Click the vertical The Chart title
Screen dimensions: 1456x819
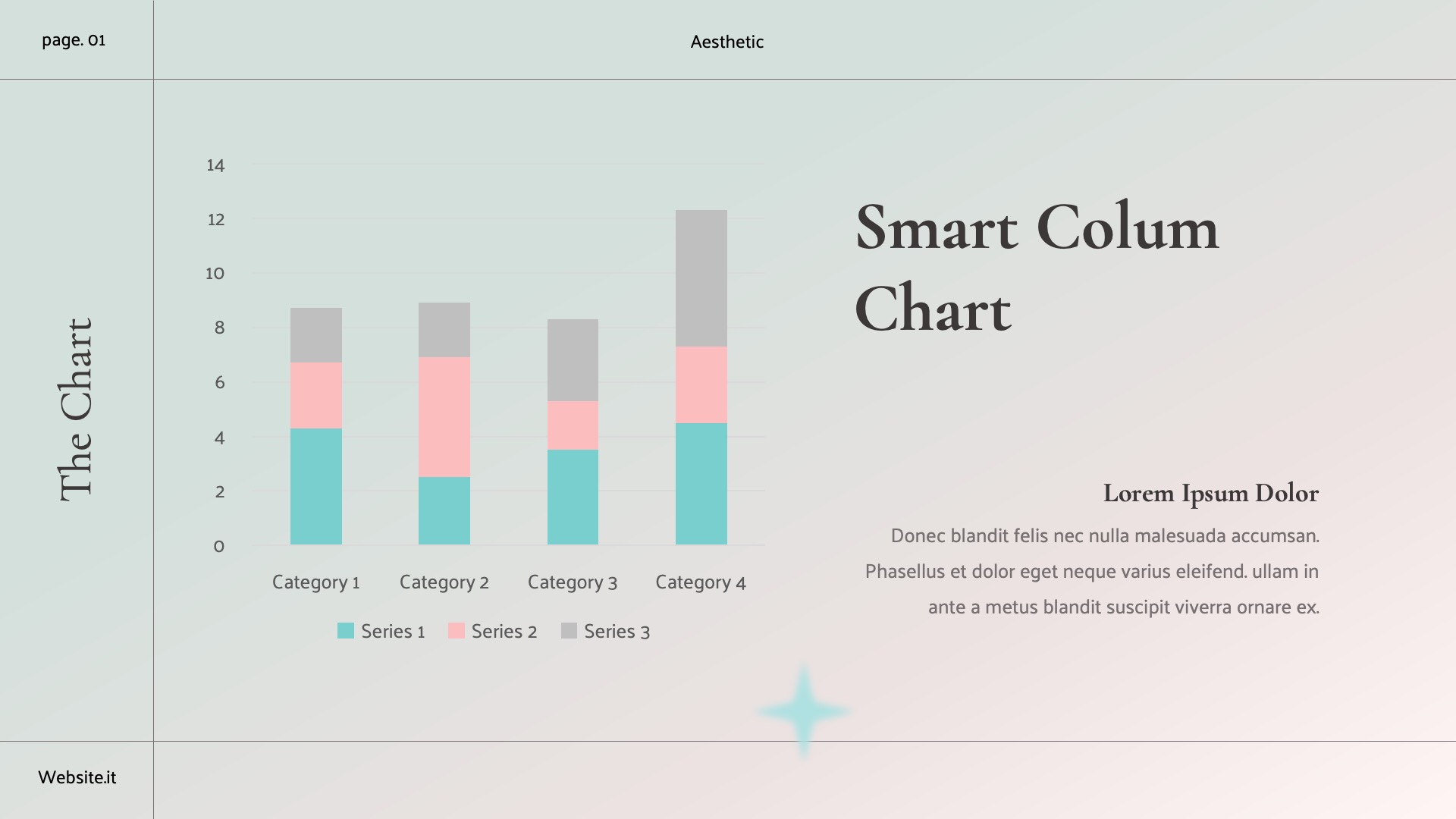76,409
